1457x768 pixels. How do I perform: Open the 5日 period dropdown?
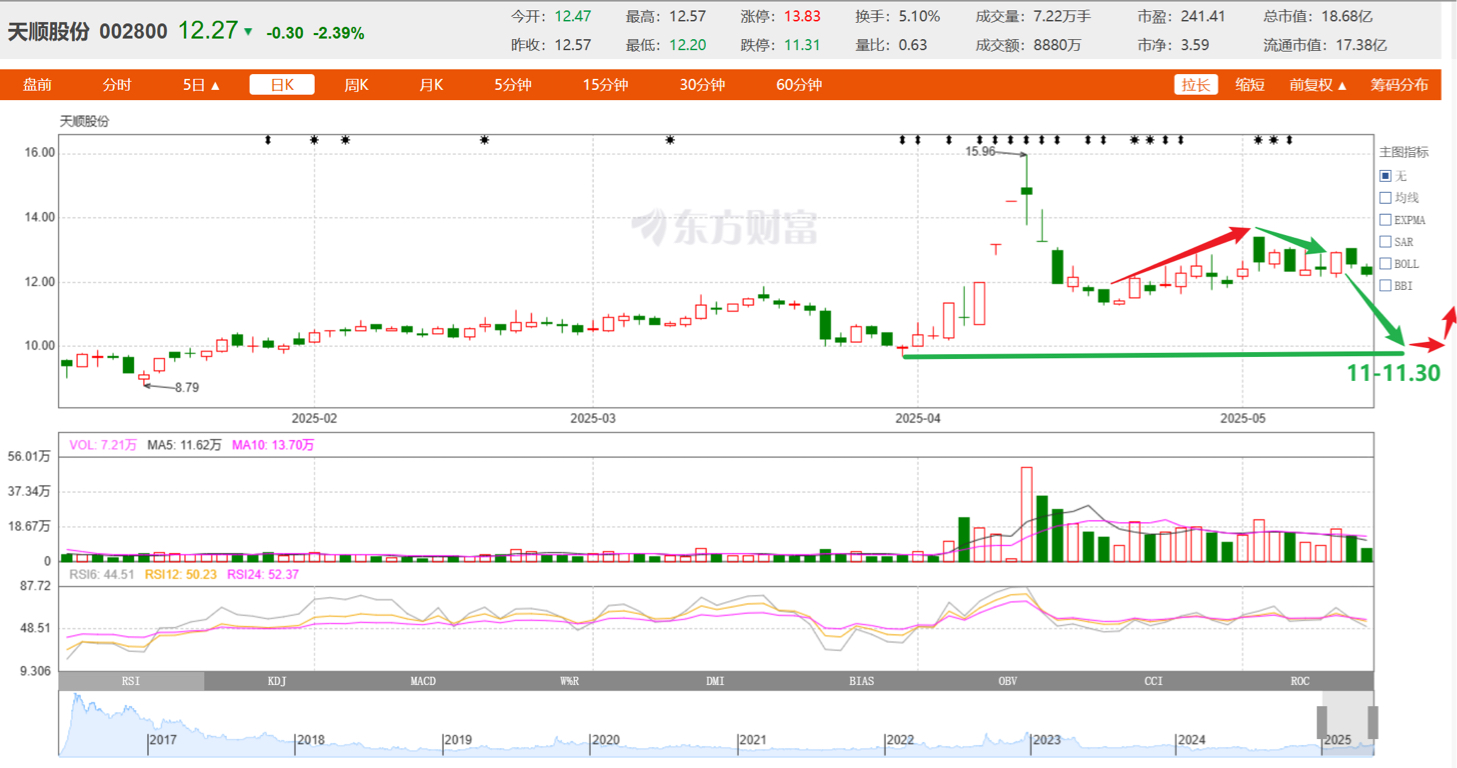click(201, 85)
